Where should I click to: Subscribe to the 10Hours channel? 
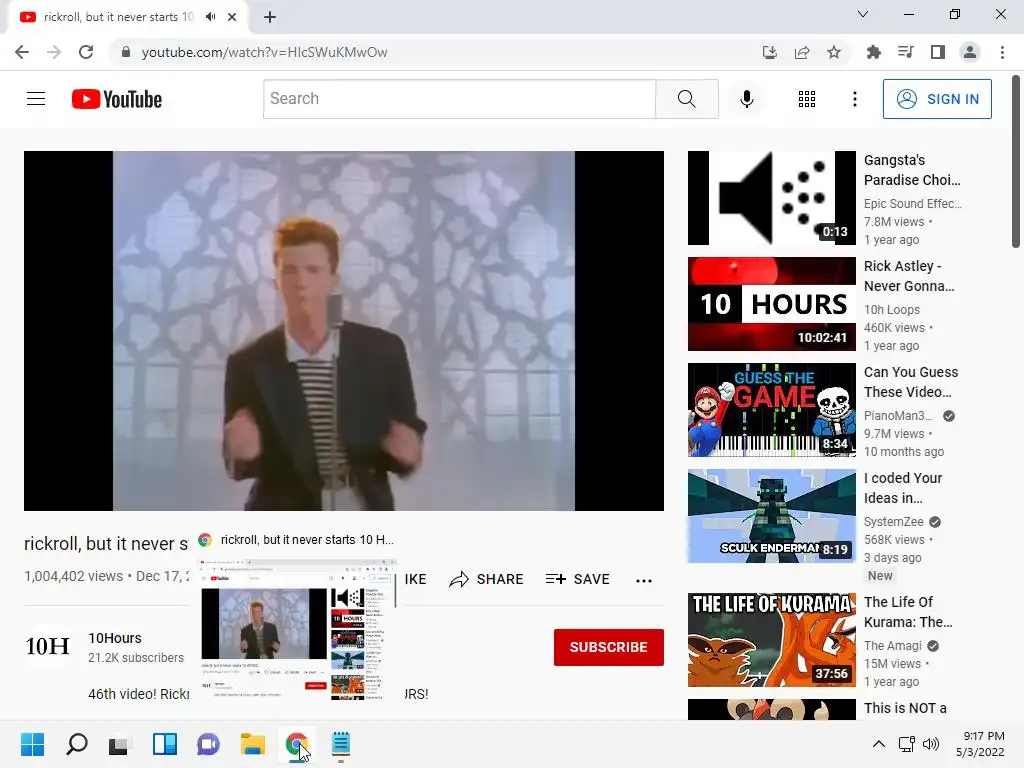[x=609, y=647]
